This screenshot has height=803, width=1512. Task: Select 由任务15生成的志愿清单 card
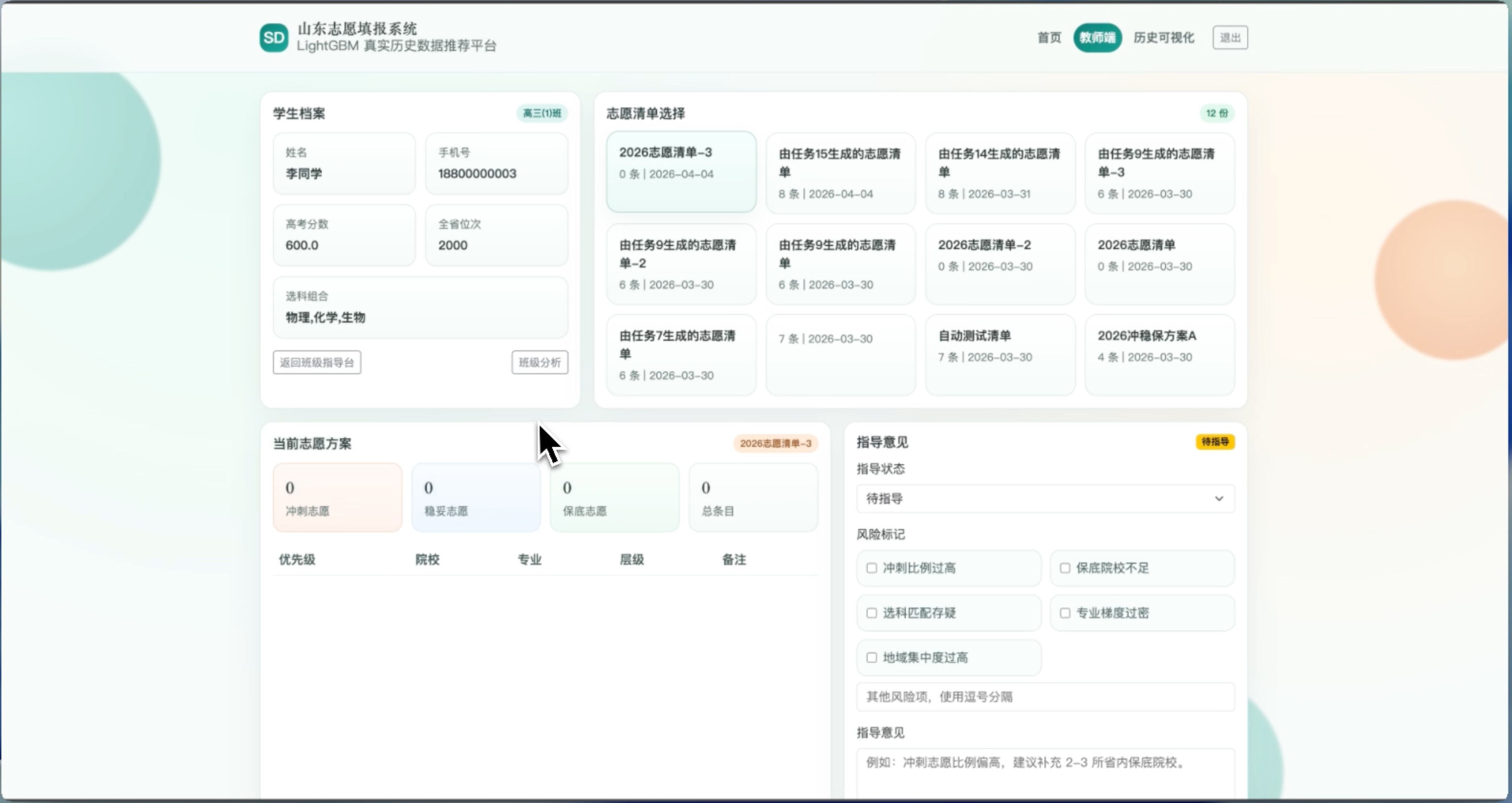840,172
